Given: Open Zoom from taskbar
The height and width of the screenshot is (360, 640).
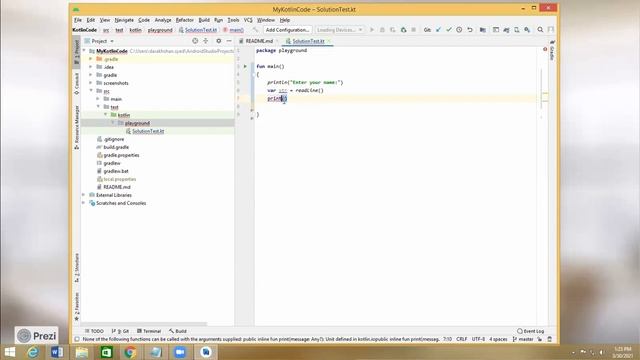Looking at the screenshot, I should (x=180, y=352).
